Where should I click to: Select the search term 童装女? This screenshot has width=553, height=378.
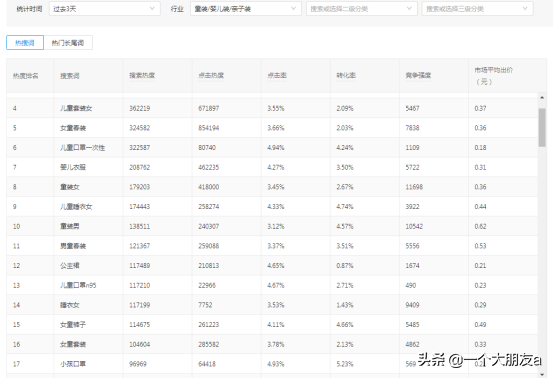coord(69,187)
